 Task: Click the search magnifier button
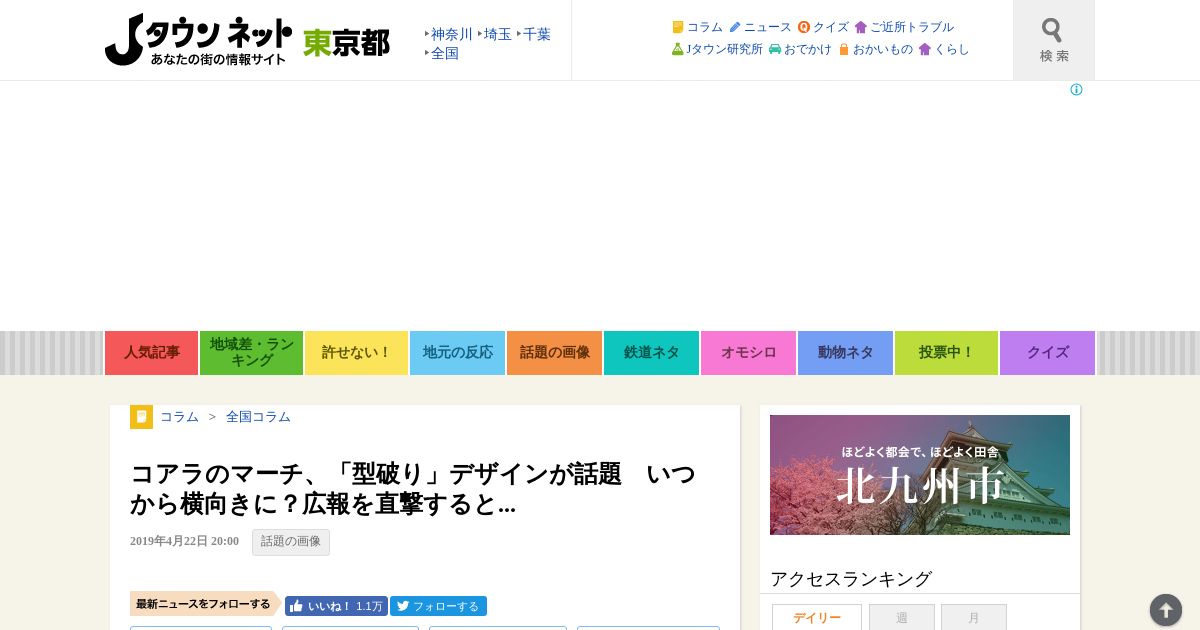(x=1053, y=40)
